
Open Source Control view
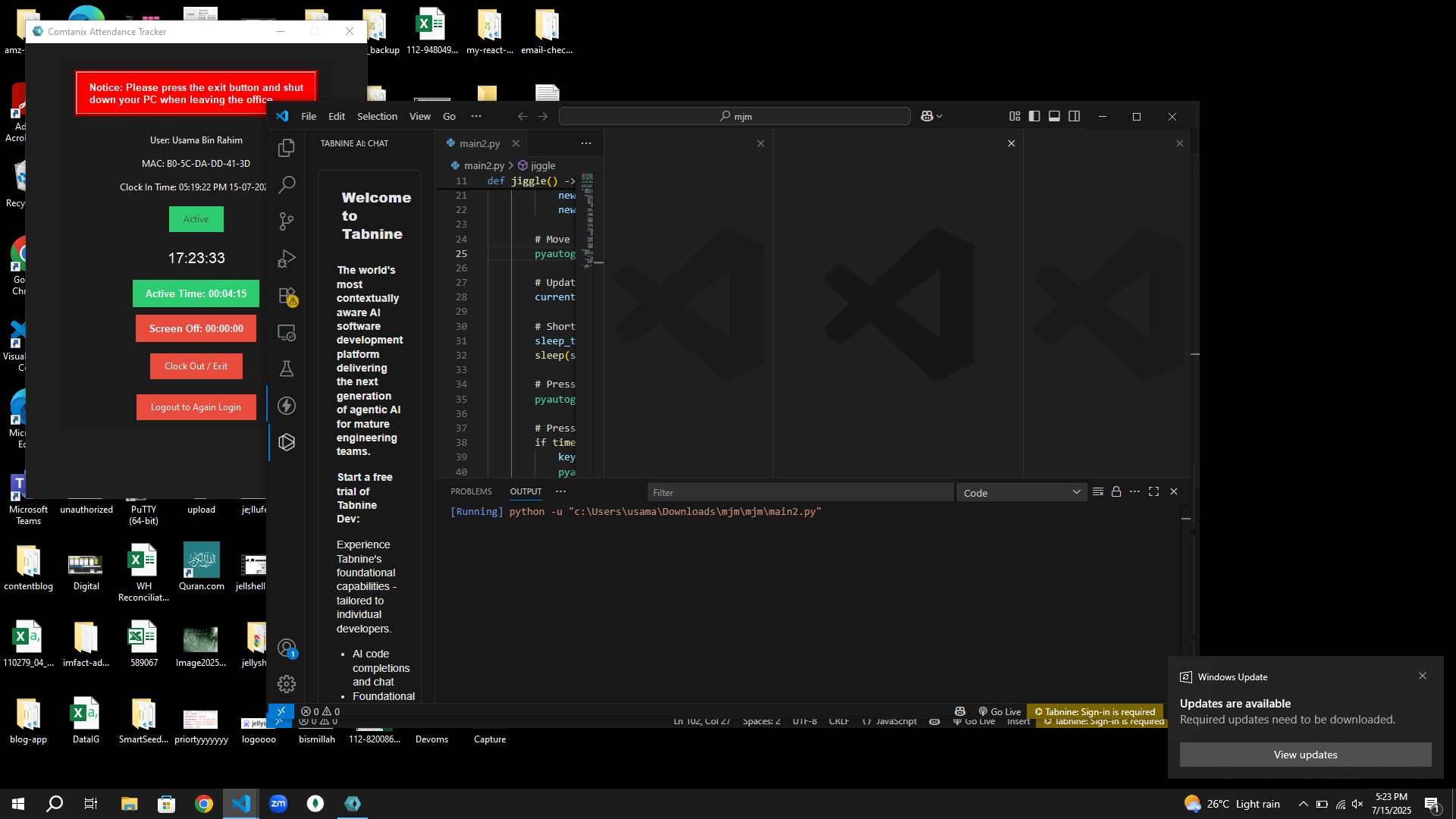[x=287, y=221]
